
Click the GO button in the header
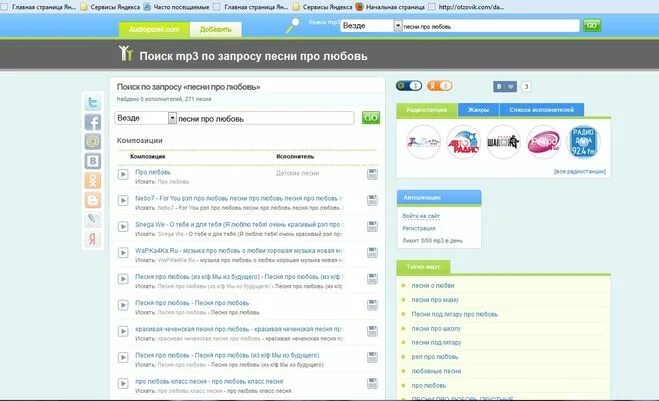tap(592, 26)
